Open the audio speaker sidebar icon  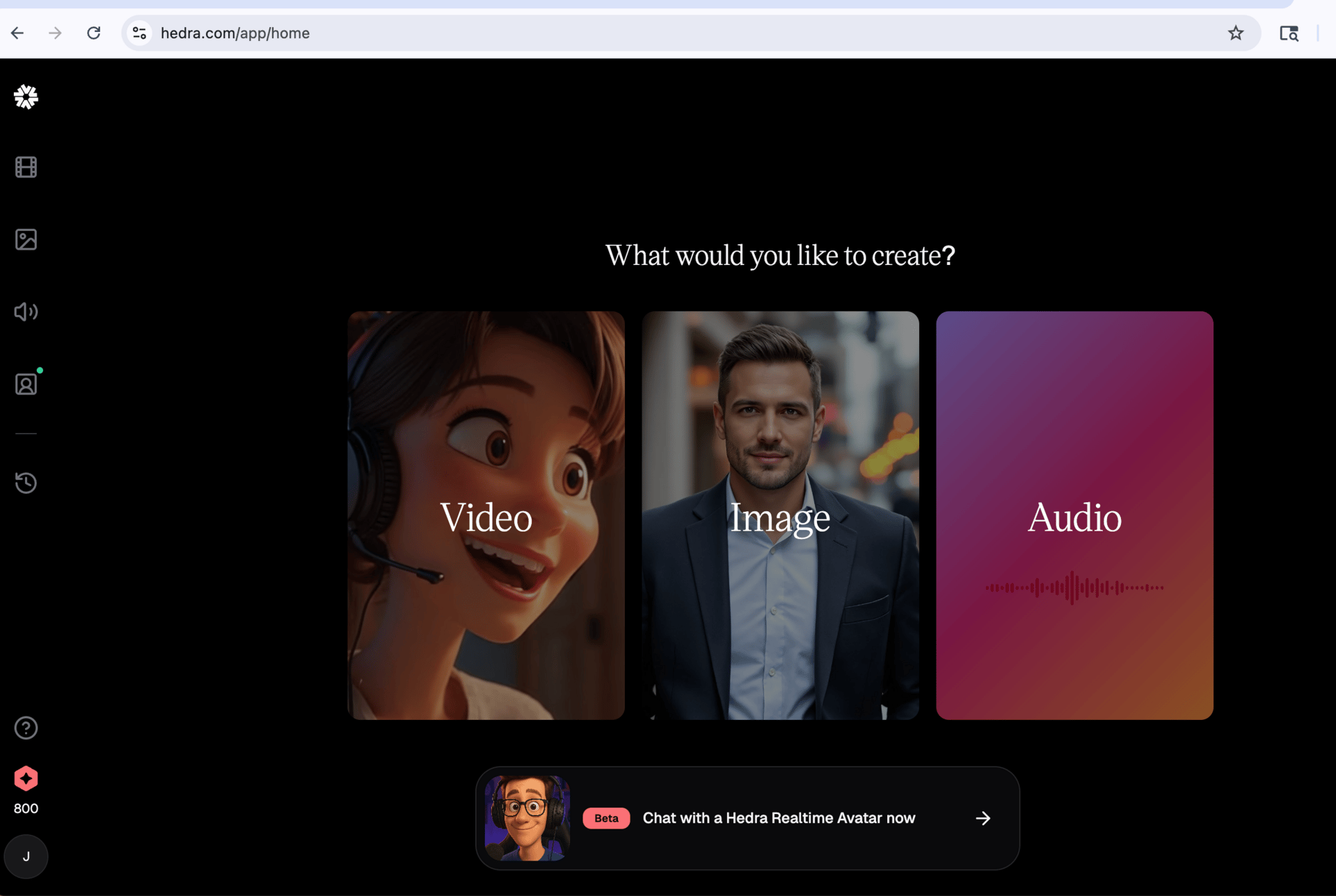pyautogui.click(x=26, y=312)
